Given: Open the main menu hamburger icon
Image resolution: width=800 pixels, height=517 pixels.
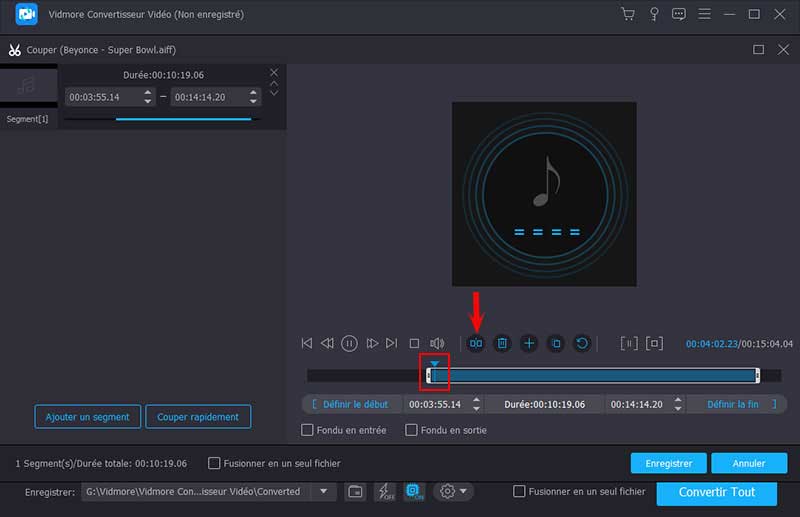Looking at the screenshot, I should tap(705, 15).
